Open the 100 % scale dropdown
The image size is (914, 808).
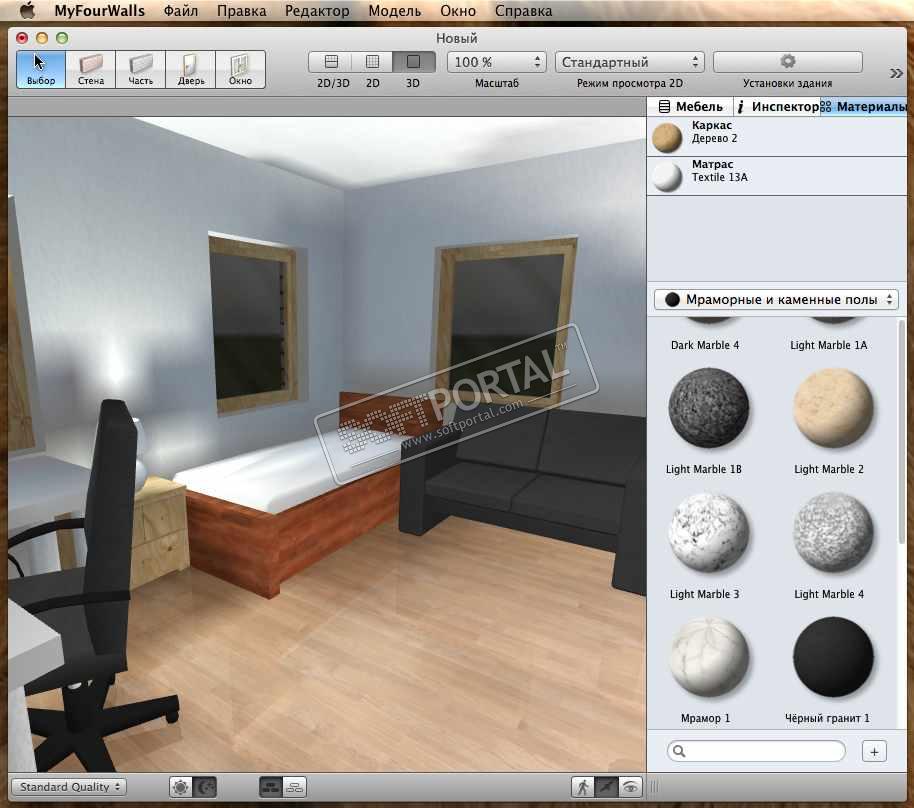pos(497,62)
